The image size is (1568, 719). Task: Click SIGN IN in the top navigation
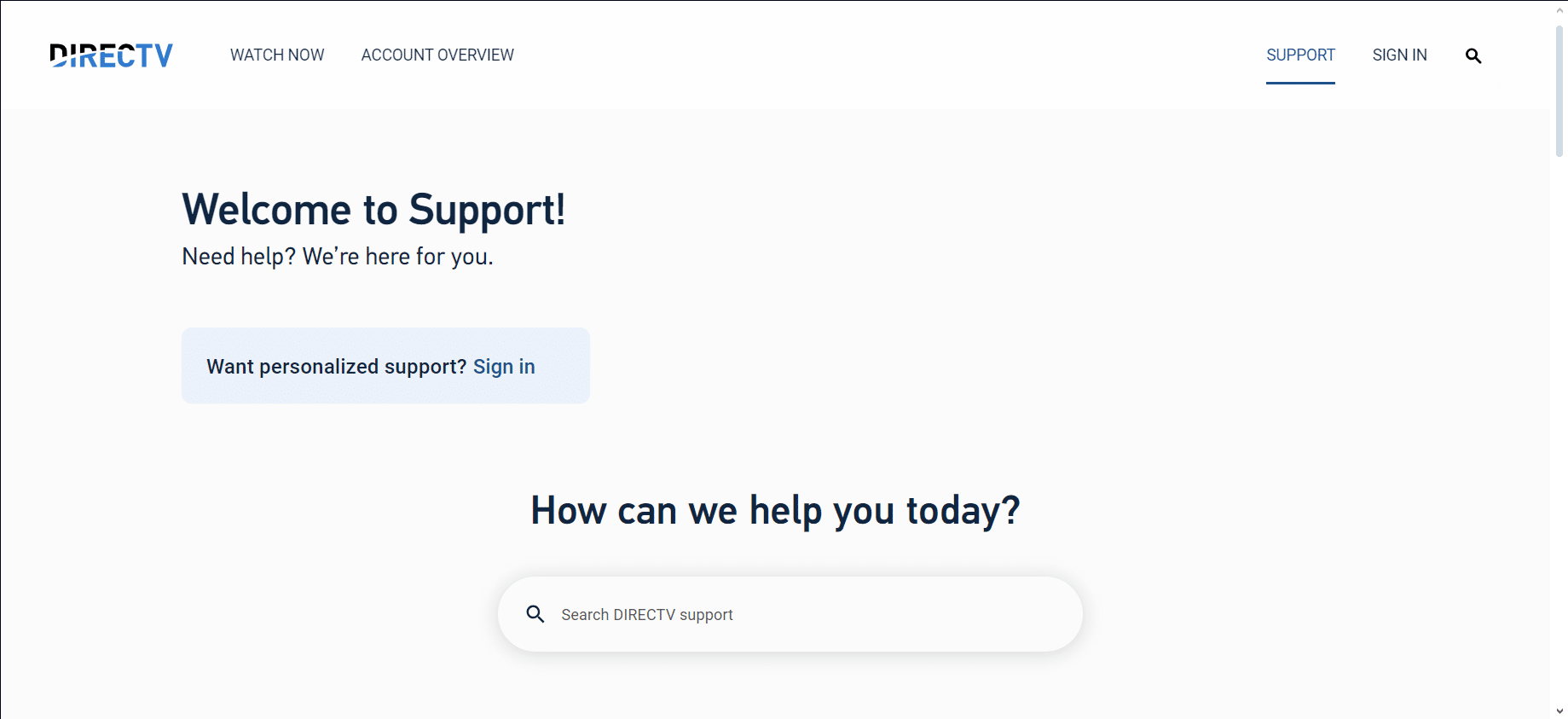(x=1399, y=55)
